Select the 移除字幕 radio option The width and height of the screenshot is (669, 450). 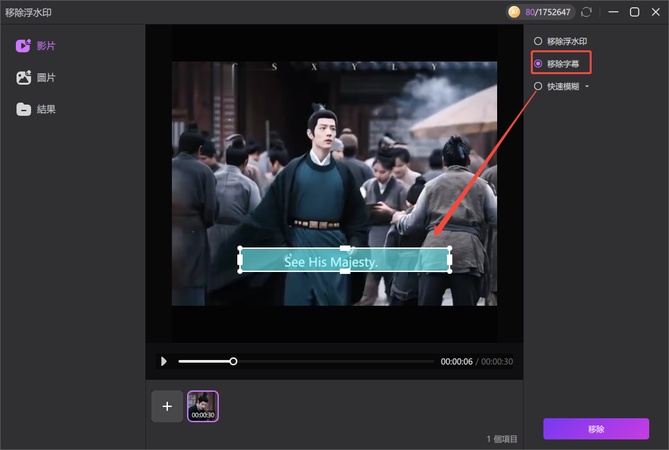538,63
